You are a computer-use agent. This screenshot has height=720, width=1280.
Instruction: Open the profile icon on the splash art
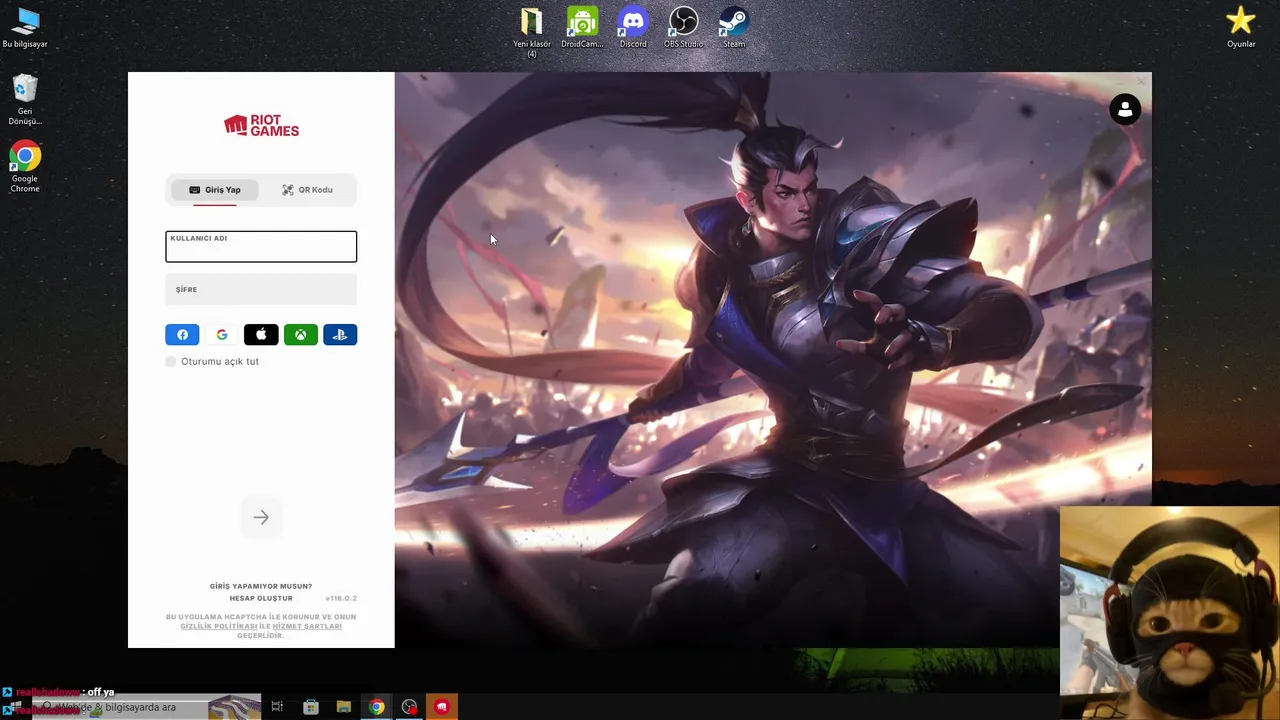[1125, 110]
